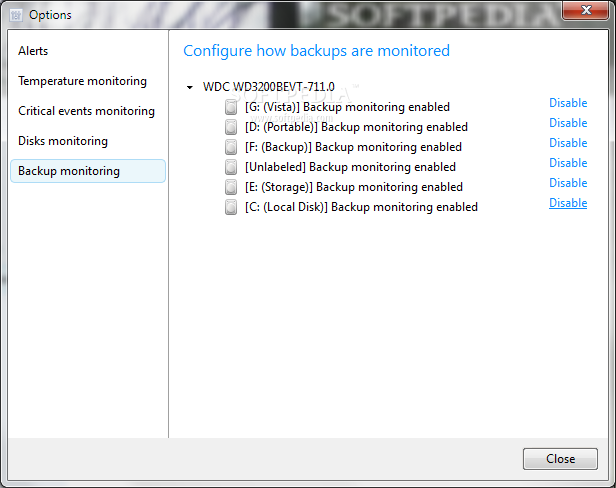The height and width of the screenshot is (488, 616).
Task: Click the drive icon beside C: (Local Disk)
Action: (231, 207)
